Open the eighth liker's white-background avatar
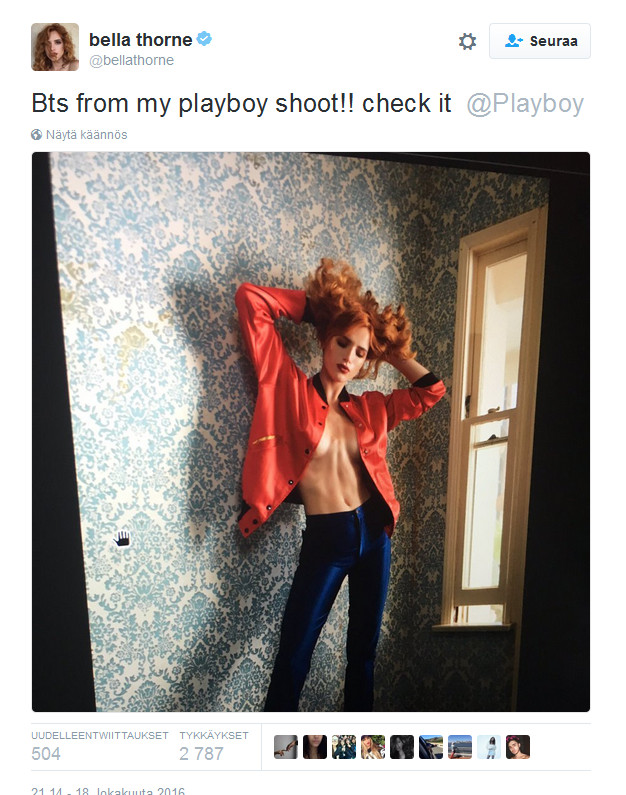626x795 pixels. (489, 747)
